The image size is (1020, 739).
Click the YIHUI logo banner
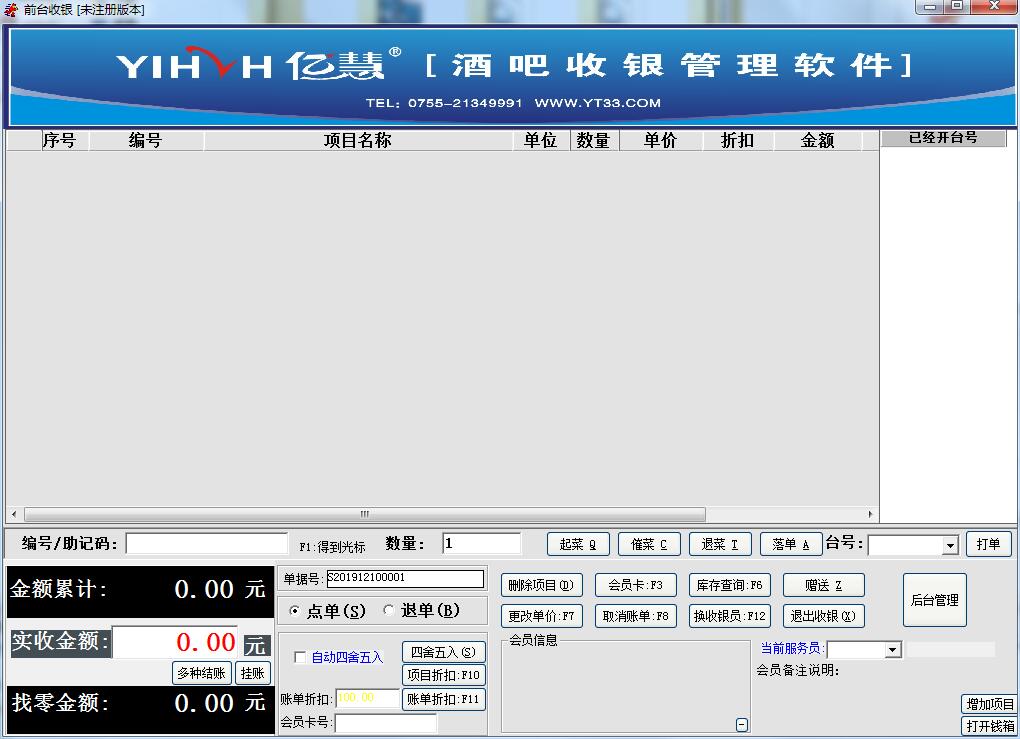(513, 76)
